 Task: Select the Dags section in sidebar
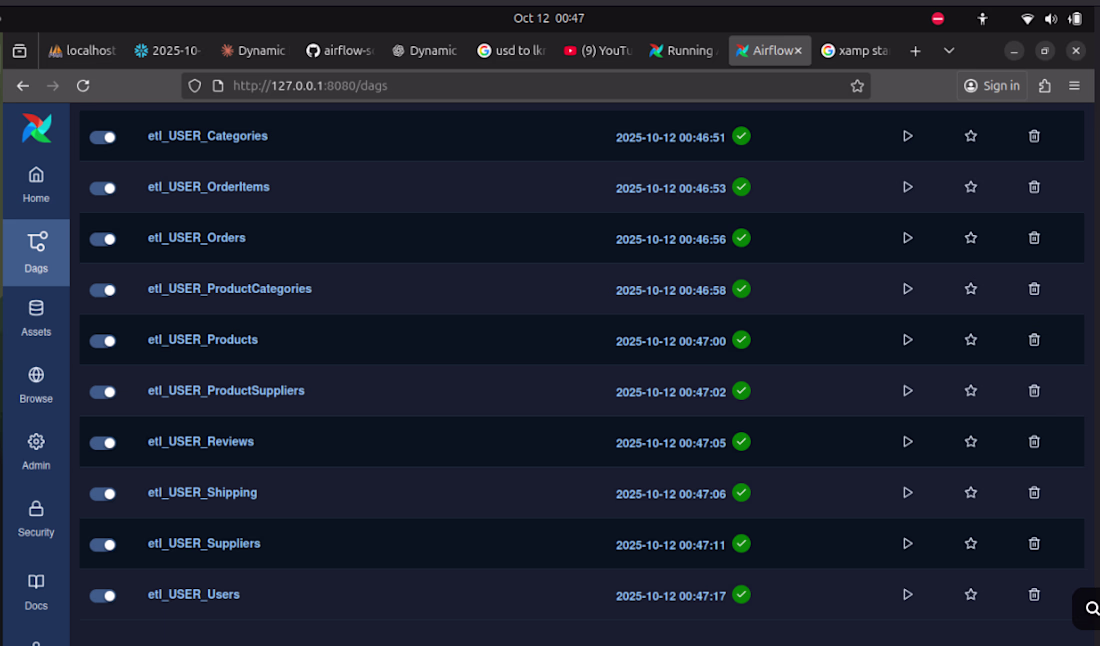click(36, 253)
